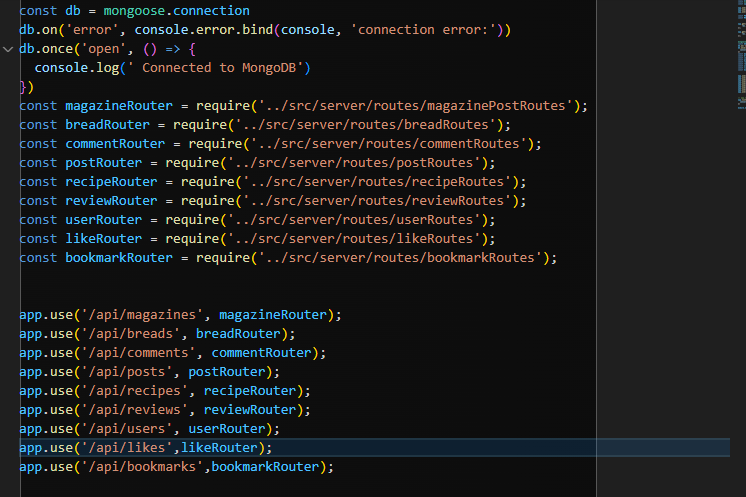This screenshot has height=497, width=746.
Task: Click magazineRouter argument in app.use call
Action: 273,315
